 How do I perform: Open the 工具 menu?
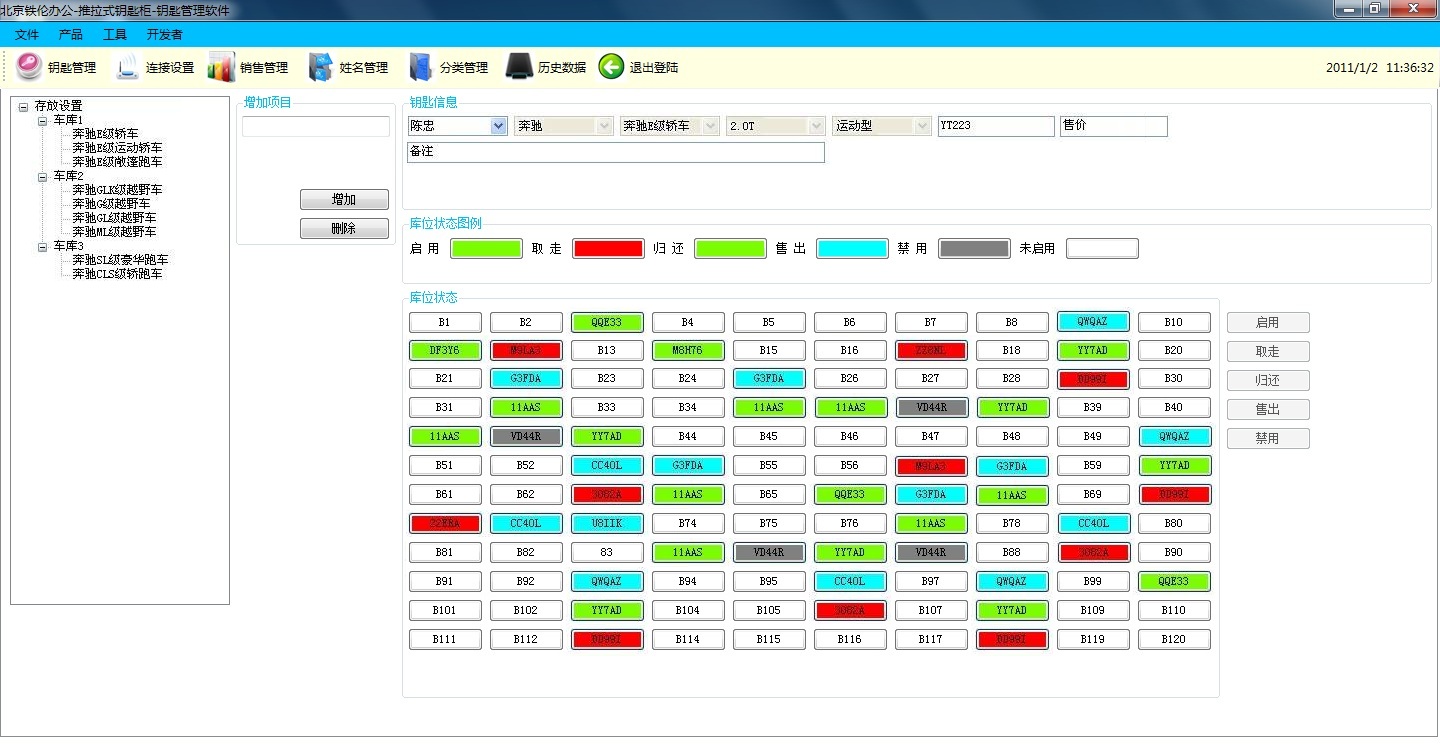pyautogui.click(x=115, y=34)
